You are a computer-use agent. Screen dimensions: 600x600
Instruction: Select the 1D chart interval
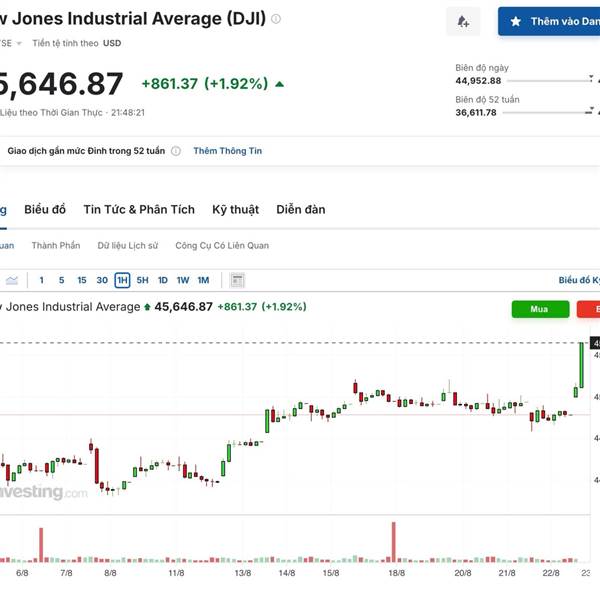tap(163, 280)
